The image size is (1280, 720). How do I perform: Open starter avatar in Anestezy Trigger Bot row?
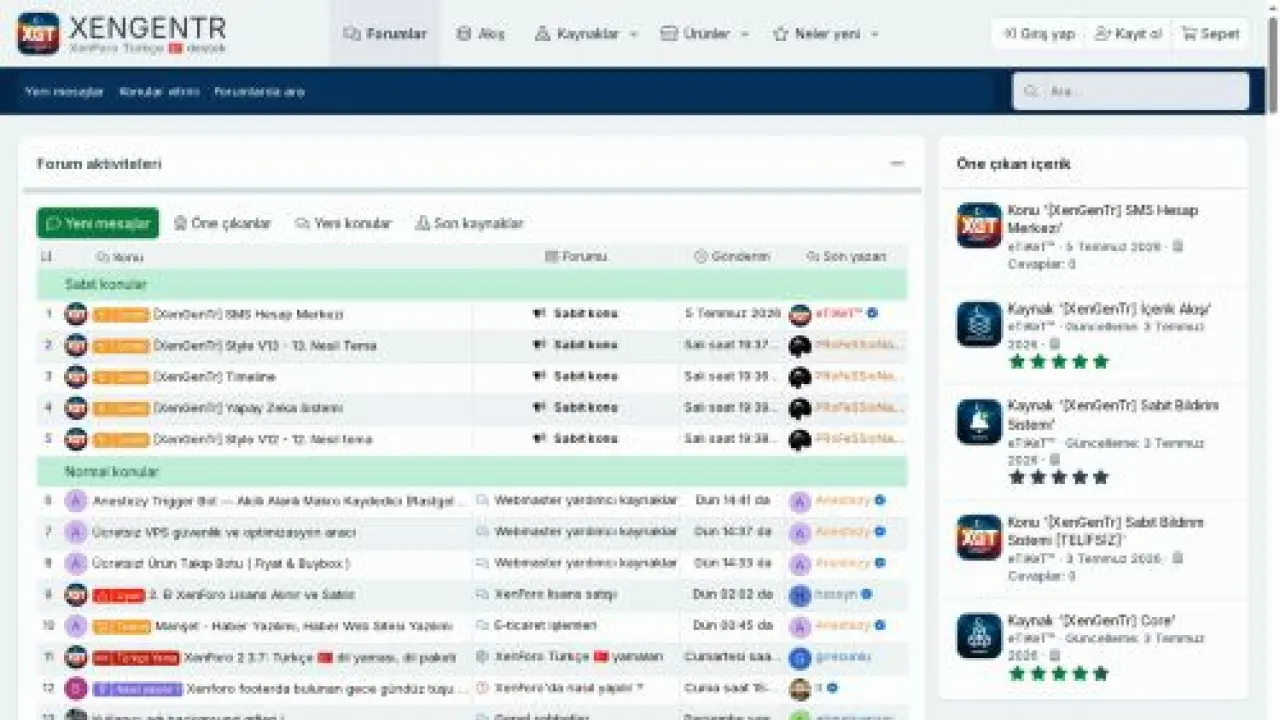pyautogui.click(x=76, y=501)
